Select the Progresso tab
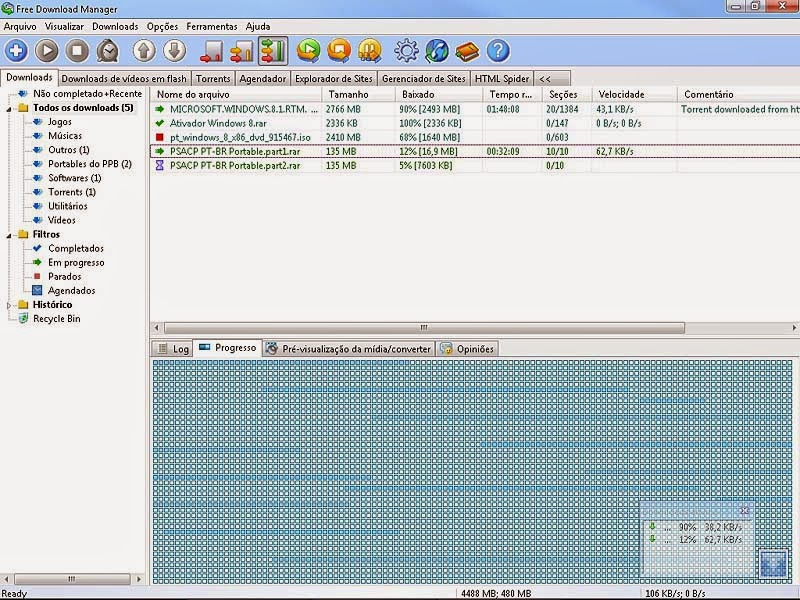Screen dimensions: 800x600 [x=228, y=348]
